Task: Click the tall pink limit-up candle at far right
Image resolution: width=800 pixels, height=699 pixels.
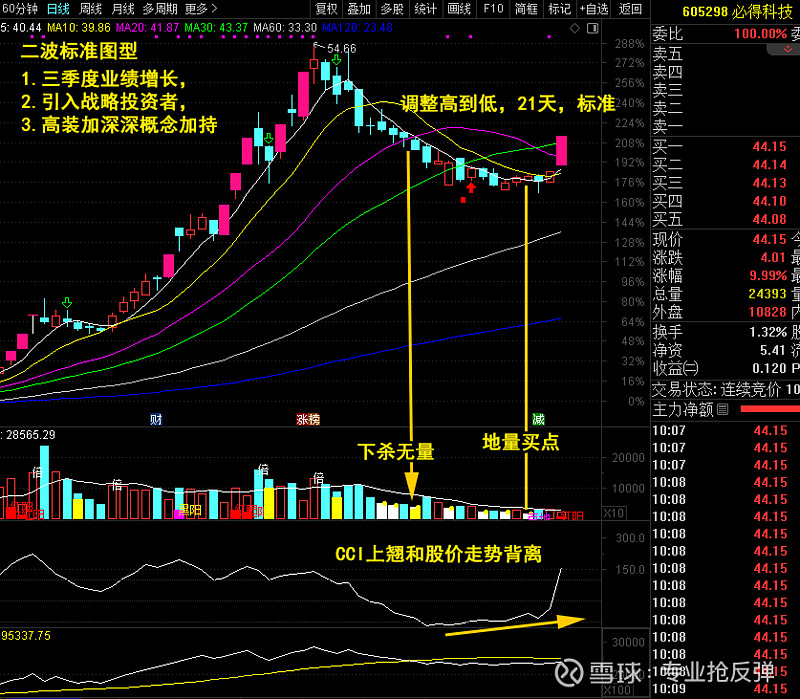Action: (561, 151)
